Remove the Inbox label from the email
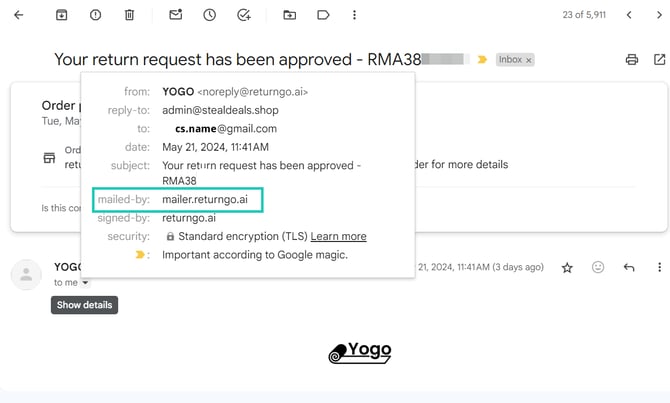Viewport: 670px width, 403px height. (529, 60)
